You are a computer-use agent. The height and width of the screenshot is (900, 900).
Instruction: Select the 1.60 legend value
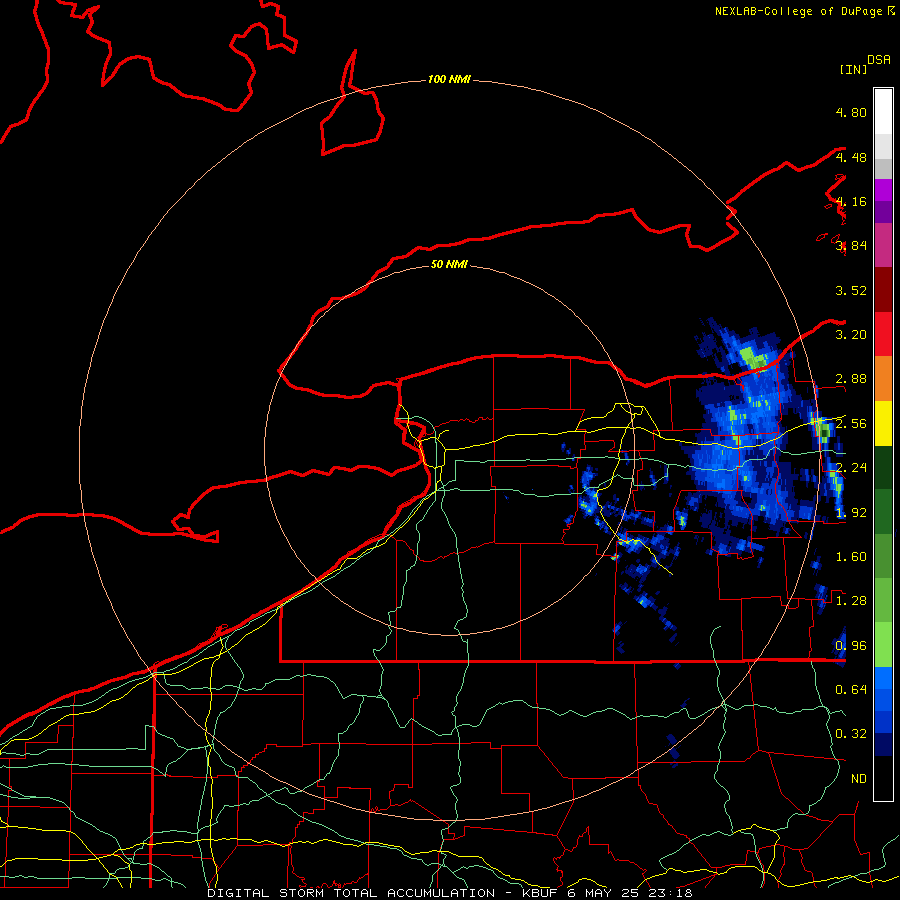(x=851, y=557)
